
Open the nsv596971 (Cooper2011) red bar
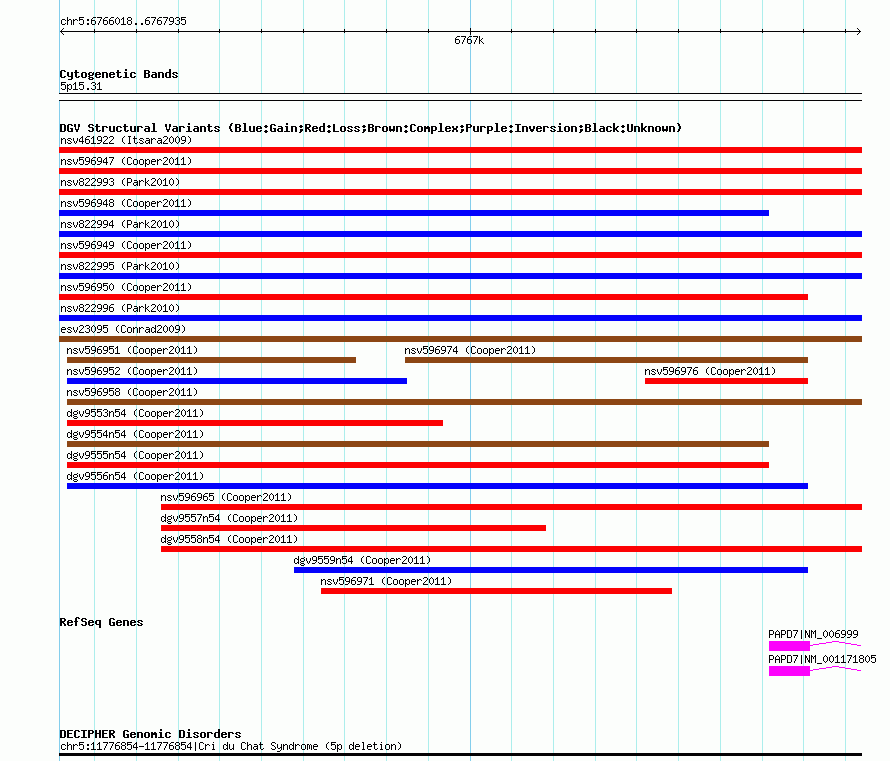tap(496, 591)
